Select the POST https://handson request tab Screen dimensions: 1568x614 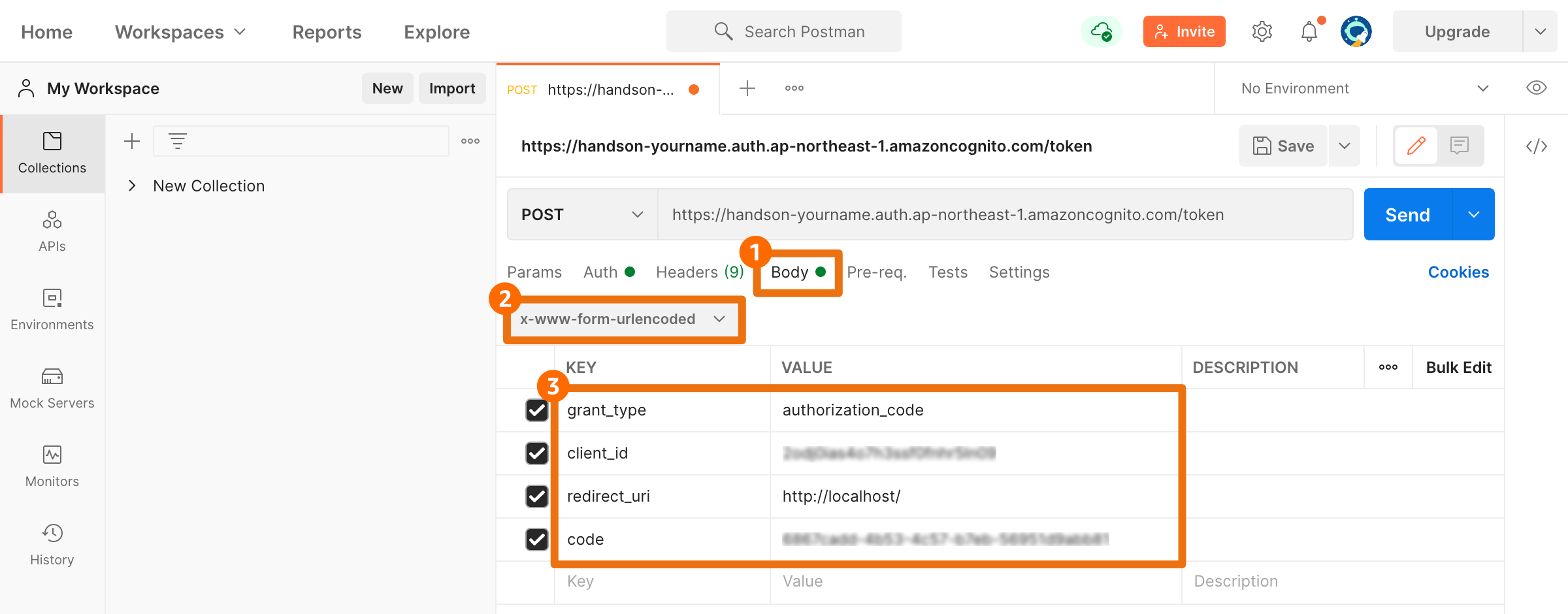coord(608,89)
